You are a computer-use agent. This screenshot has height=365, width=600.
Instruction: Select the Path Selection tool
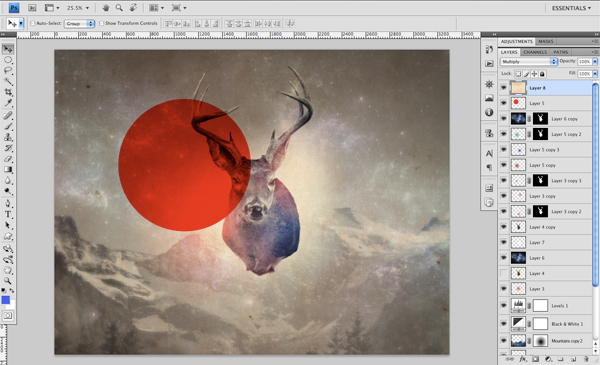(8, 225)
